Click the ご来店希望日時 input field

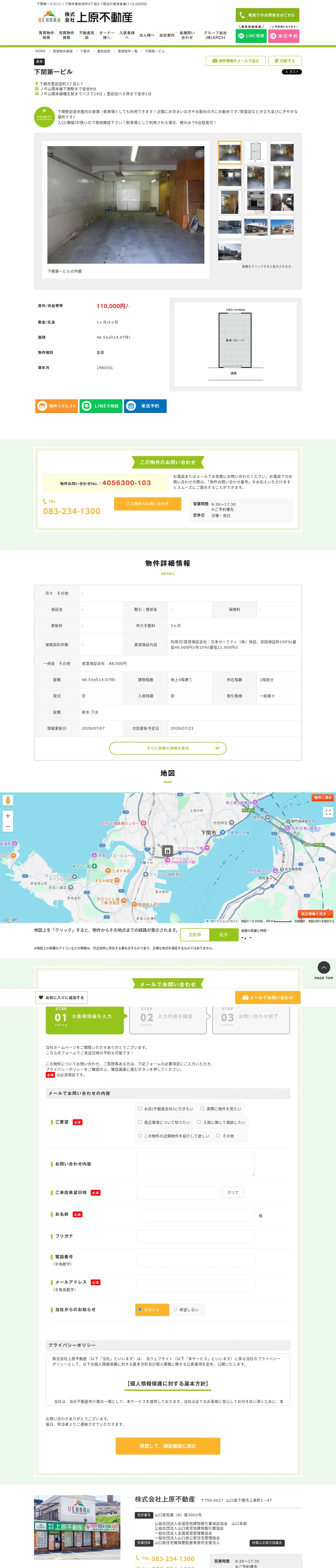[x=177, y=1192]
